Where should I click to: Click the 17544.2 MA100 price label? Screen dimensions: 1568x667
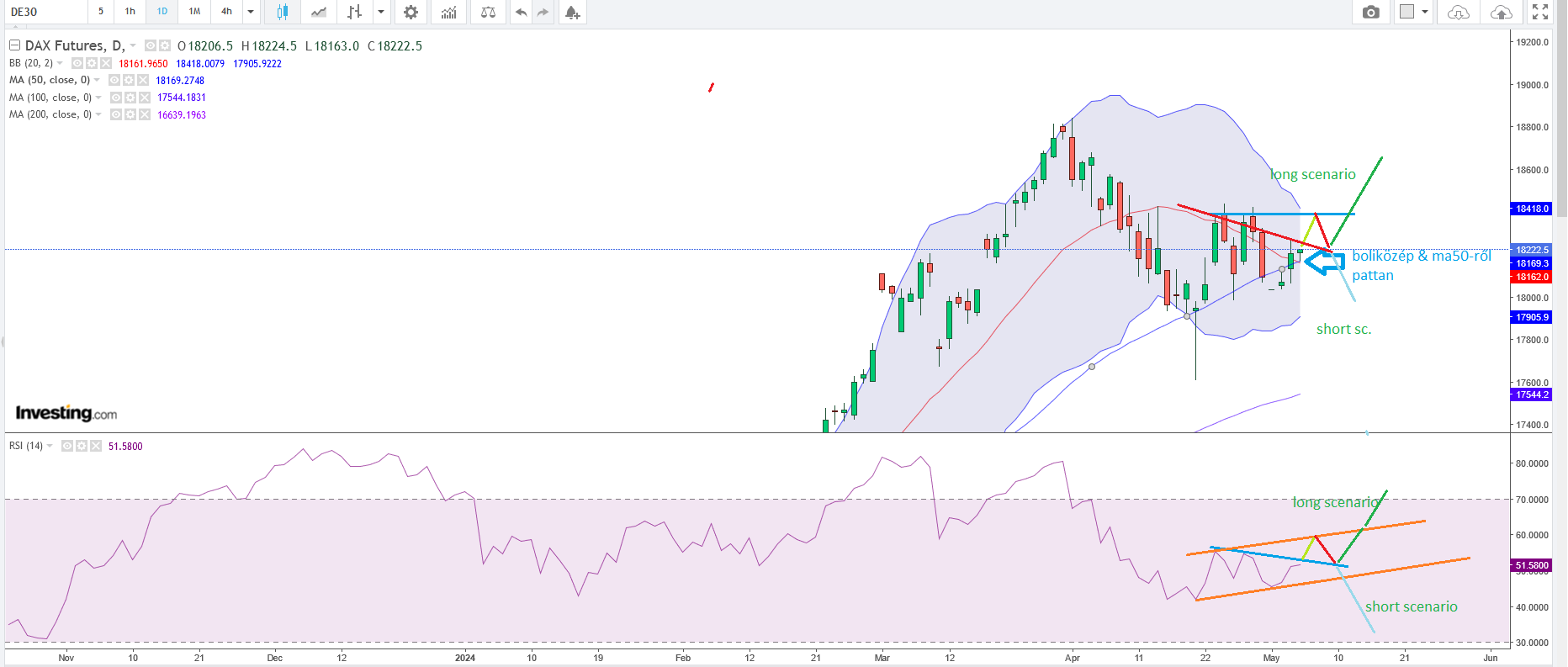coord(1531,394)
